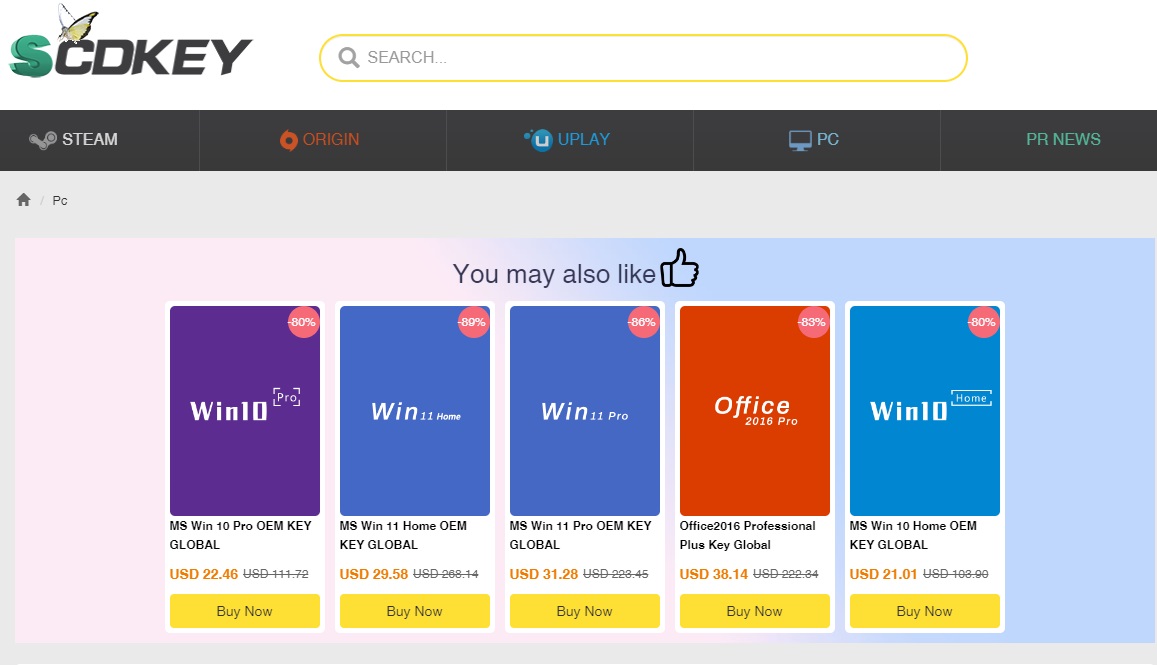The width and height of the screenshot is (1157, 665).
Task: Open the Office 2016 Pro product image
Action: tap(755, 410)
